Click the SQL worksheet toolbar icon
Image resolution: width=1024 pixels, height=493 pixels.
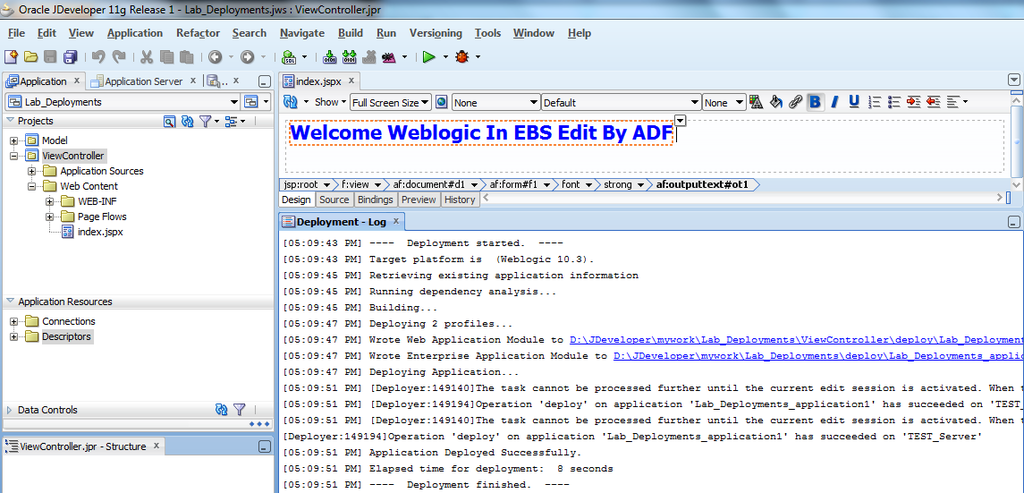tap(289, 57)
